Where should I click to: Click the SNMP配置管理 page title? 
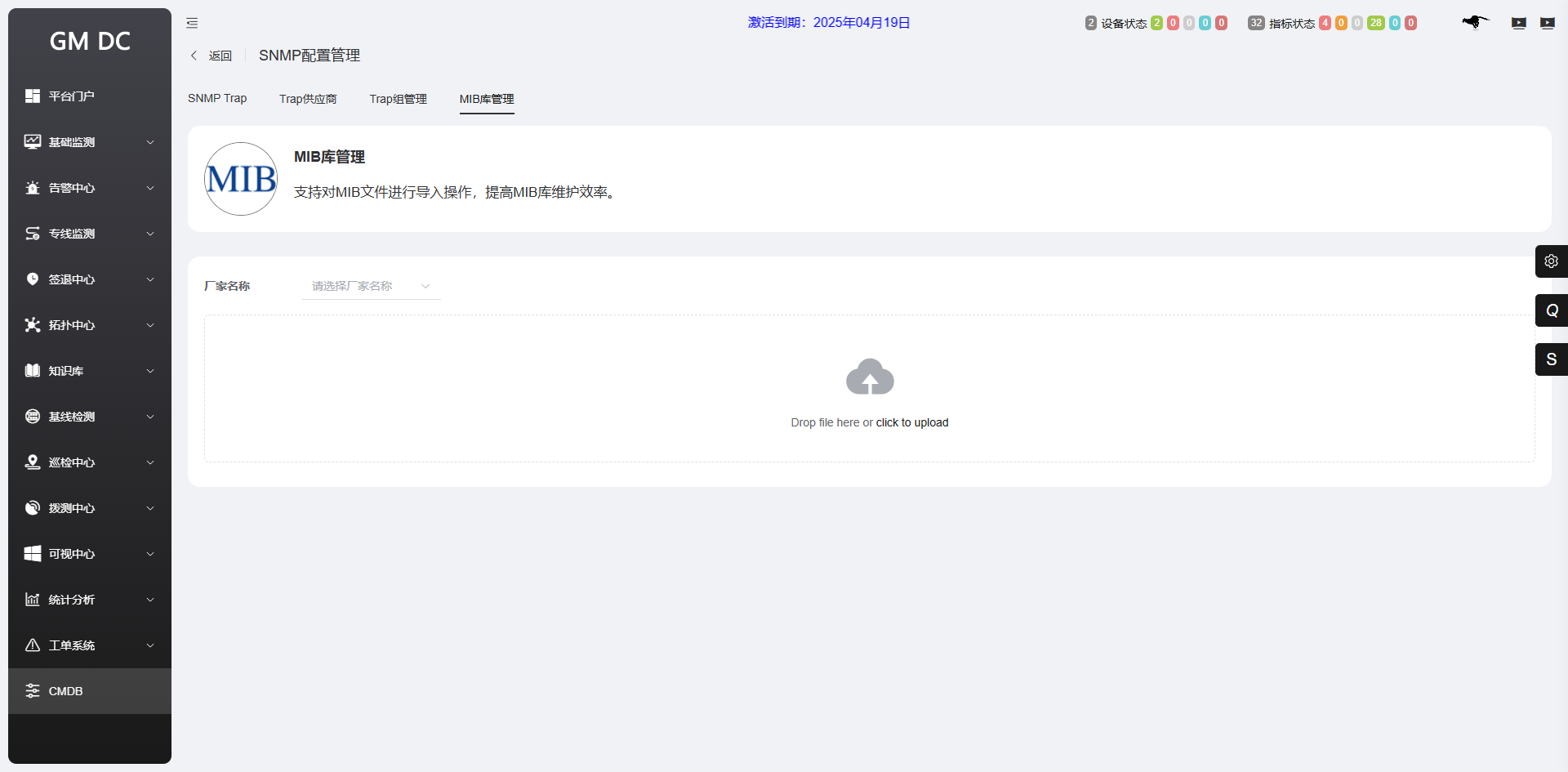pyautogui.click(x=310, y=56)
